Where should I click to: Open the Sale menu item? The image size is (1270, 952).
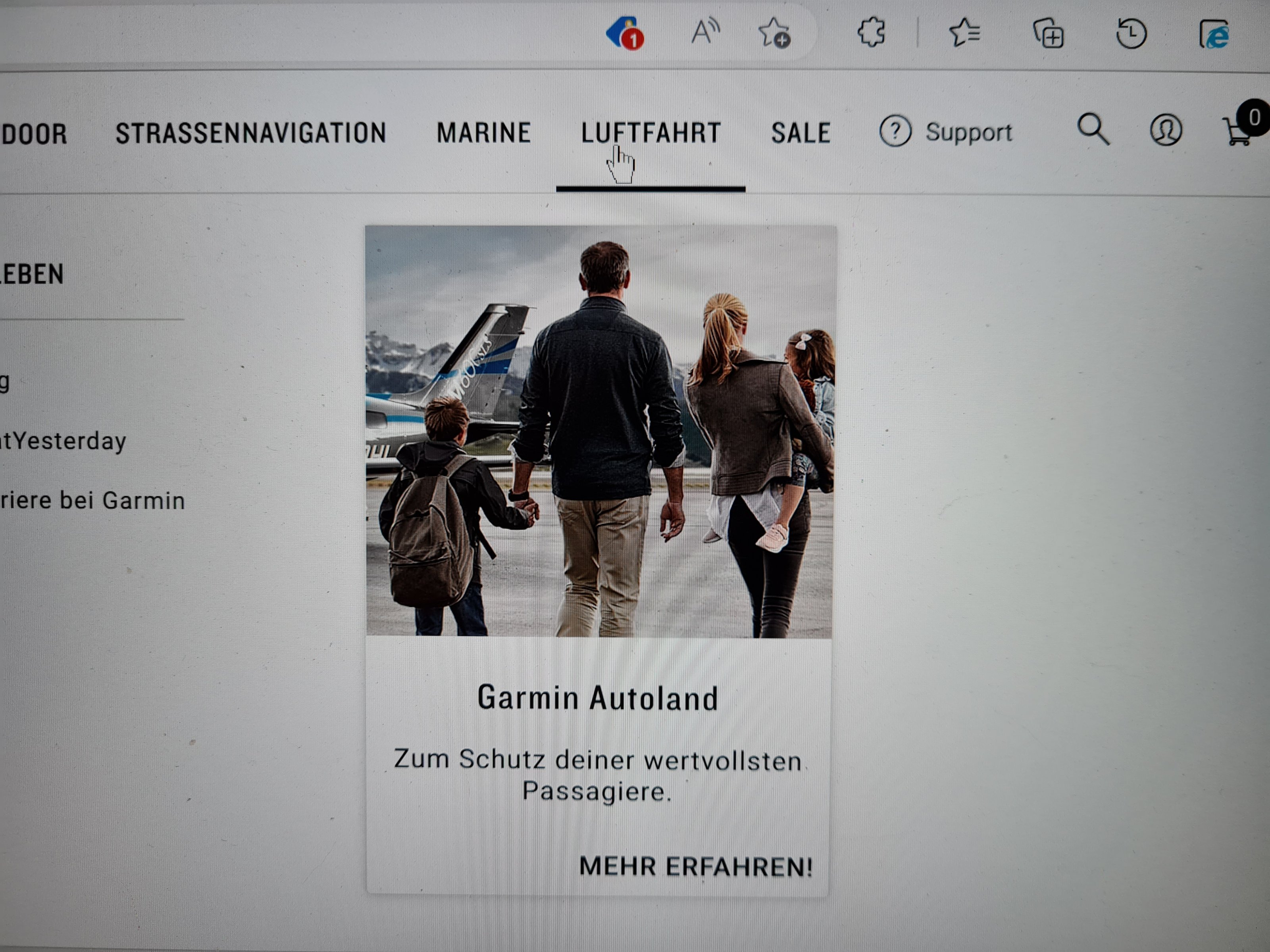coord(800,133)
